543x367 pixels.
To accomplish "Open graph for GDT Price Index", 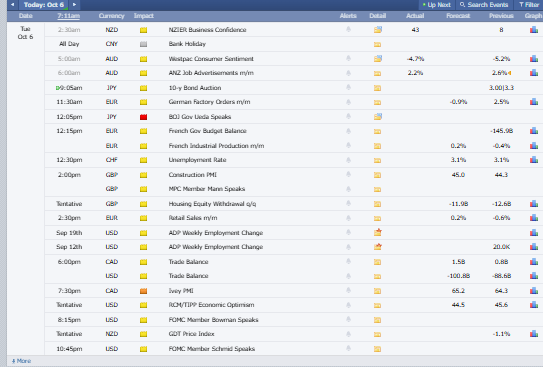I will (534, 333).
